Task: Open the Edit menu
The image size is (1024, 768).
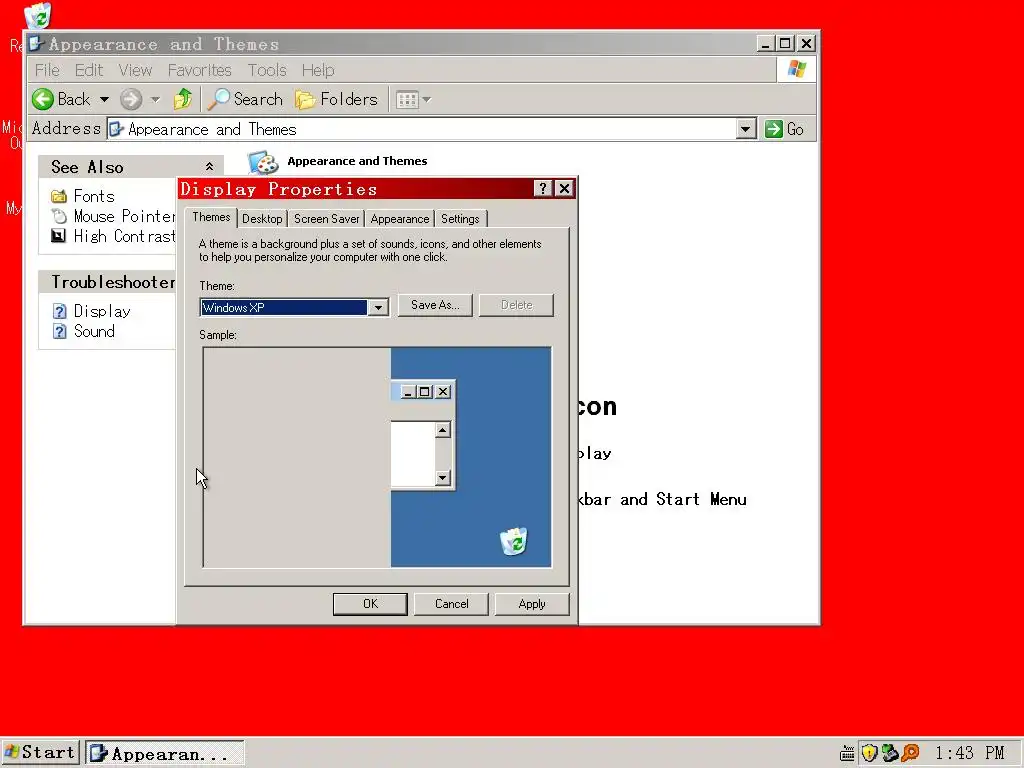Action: click(89, 70)
